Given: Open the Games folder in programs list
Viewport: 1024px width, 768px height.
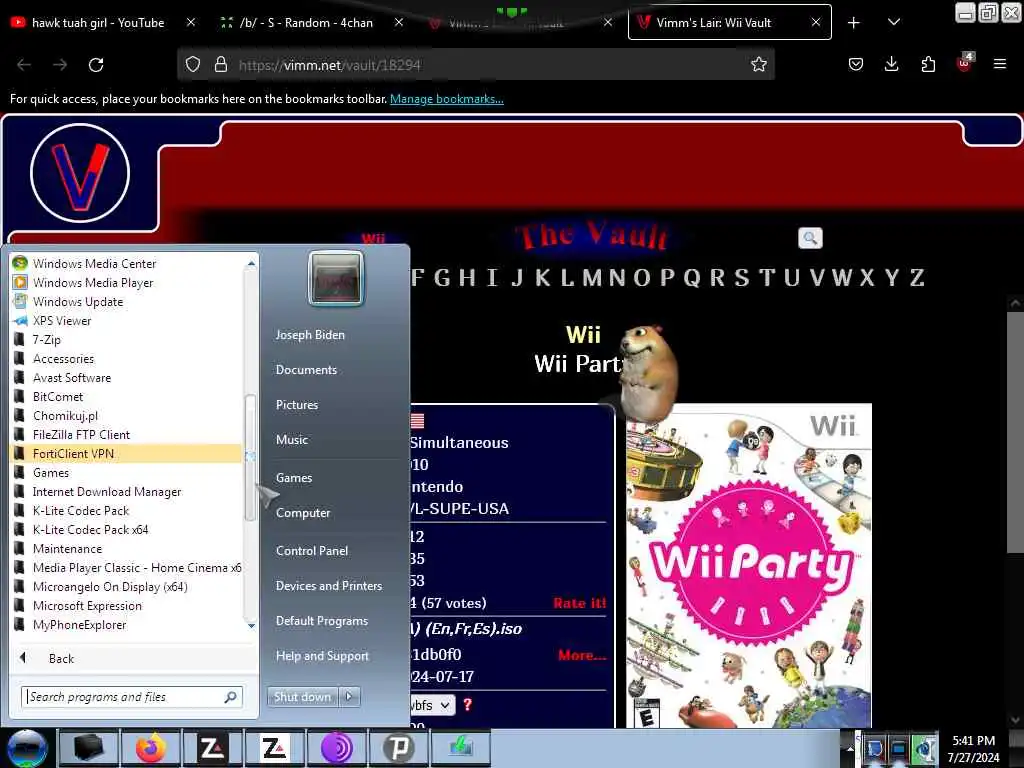Looking at the screenshot, I should coord(51,472).
